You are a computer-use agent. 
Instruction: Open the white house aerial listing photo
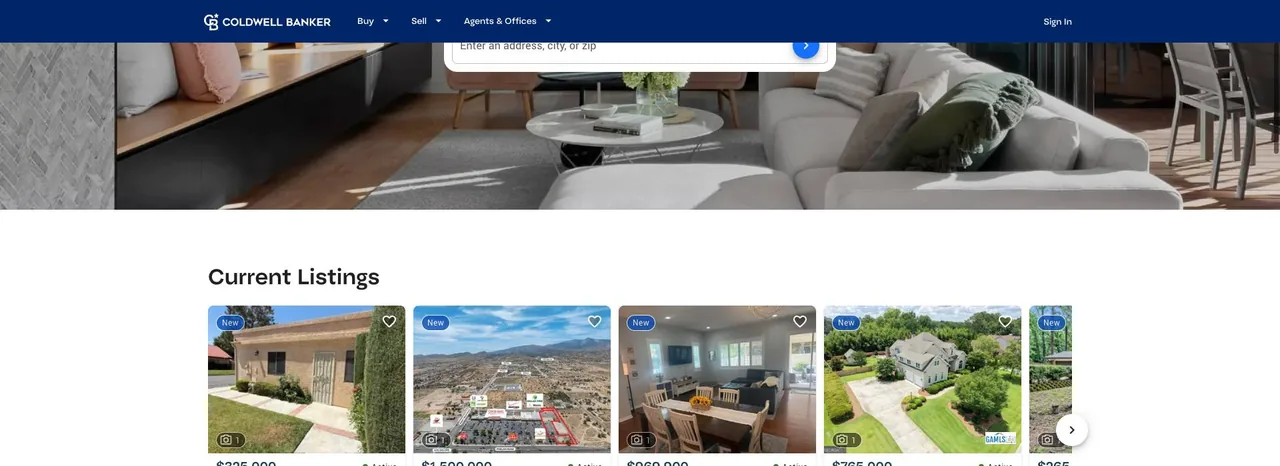[923, 379]
